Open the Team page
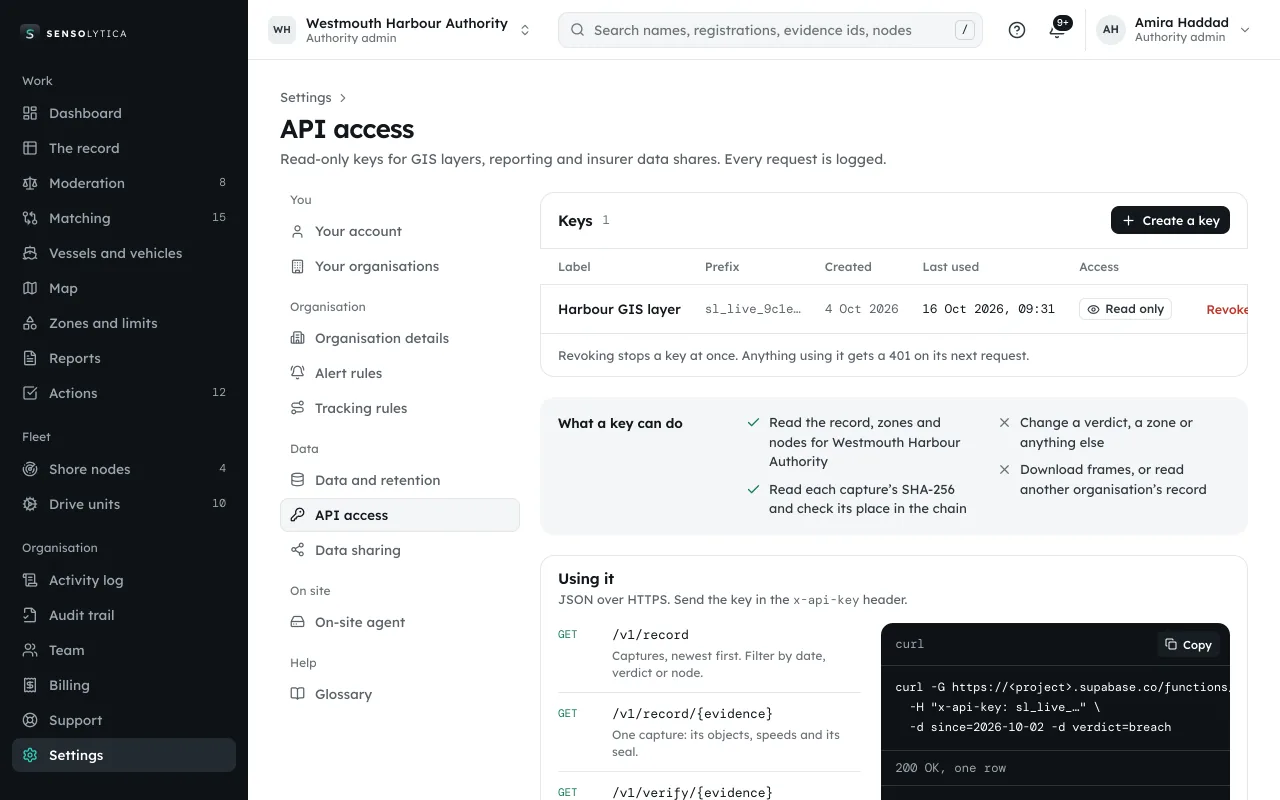Screen dimensions: 1280x800 pyautogui.click(x=124, y=650)
